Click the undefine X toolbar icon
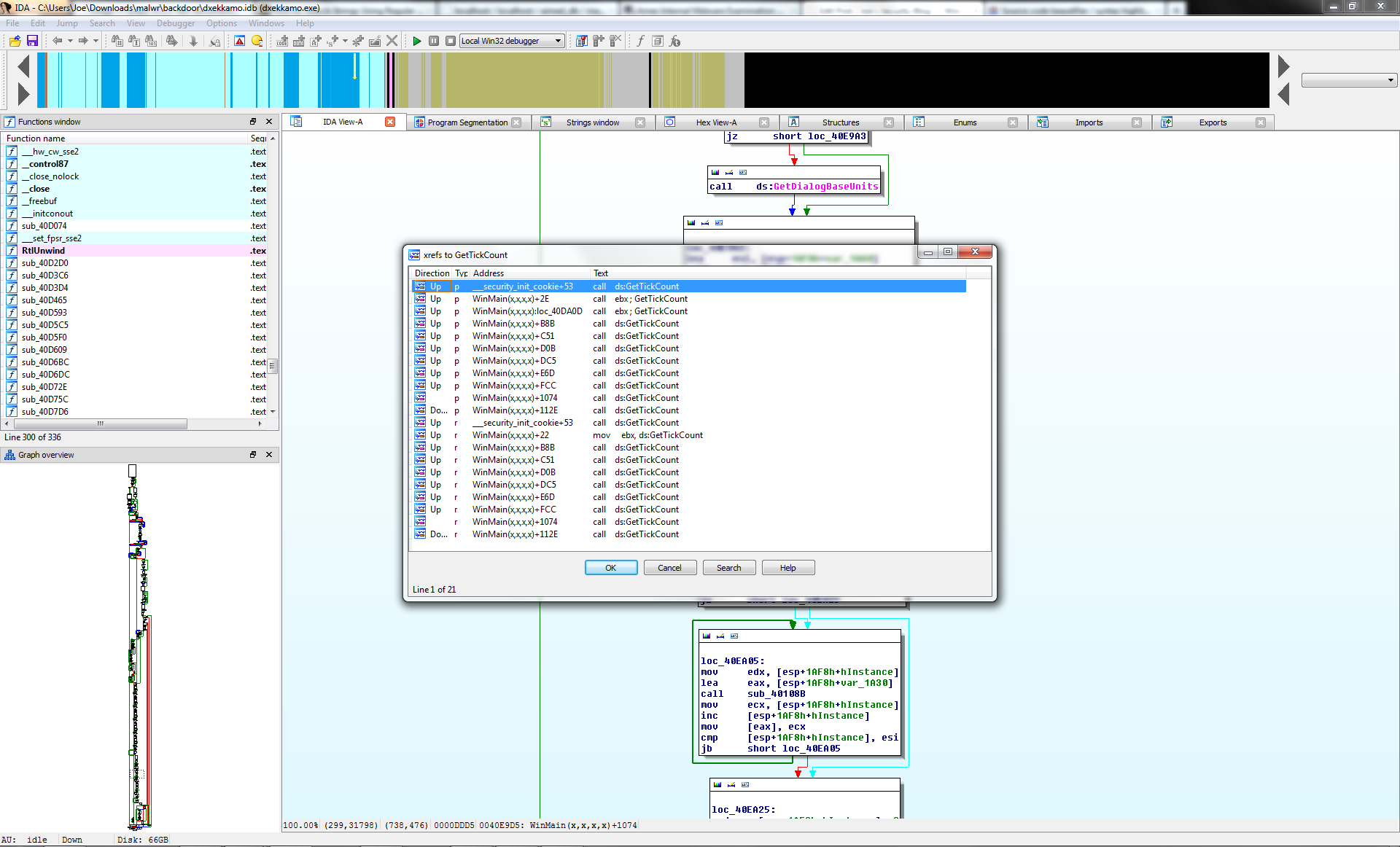 (x=392, y=41)
